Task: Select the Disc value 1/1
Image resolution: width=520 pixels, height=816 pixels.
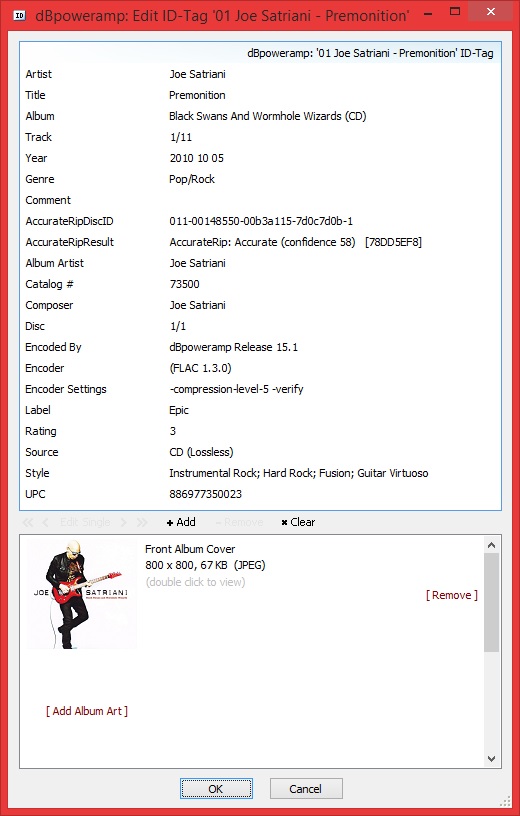Action: [x=177, y=326]
